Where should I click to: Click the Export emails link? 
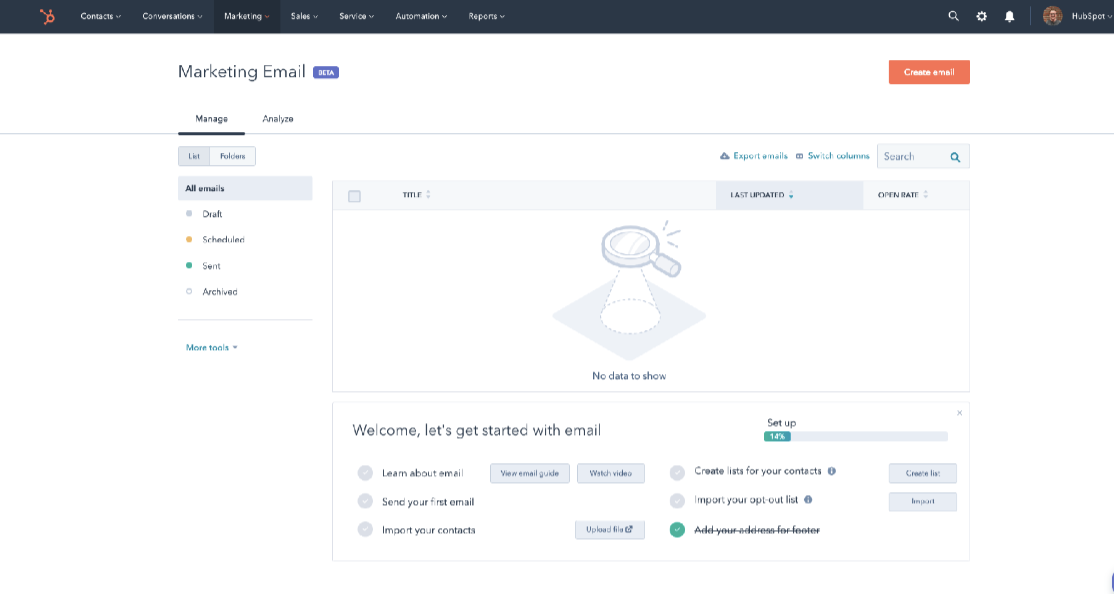click(x=760, y=156)
